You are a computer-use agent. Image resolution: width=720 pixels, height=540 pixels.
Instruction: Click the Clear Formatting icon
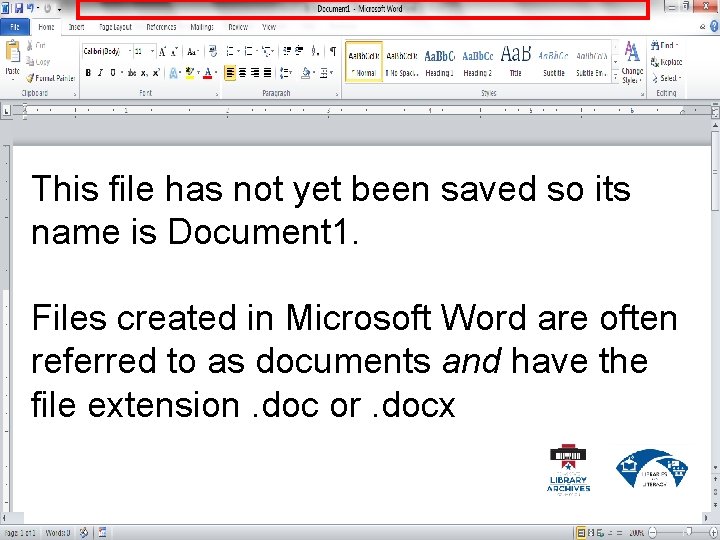[213, 51]
